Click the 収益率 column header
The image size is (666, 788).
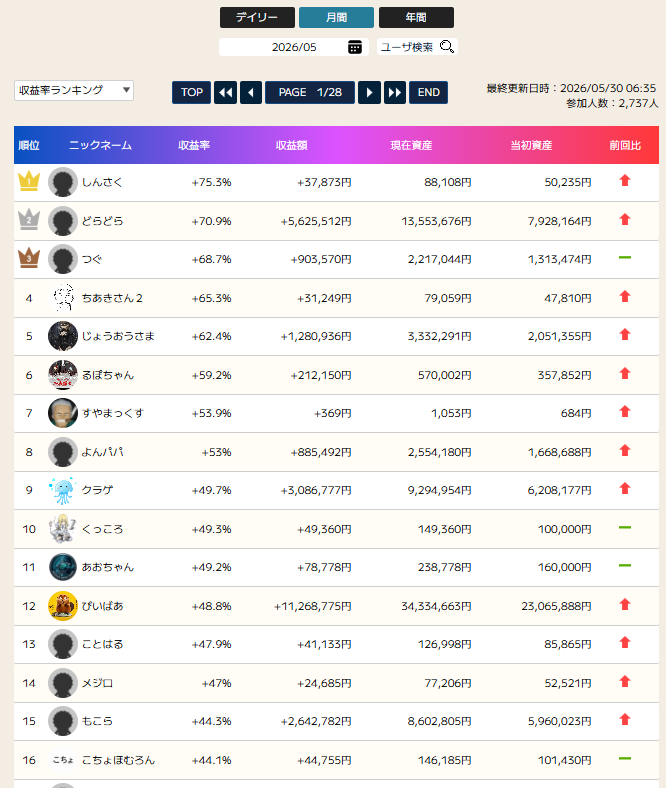194,145
